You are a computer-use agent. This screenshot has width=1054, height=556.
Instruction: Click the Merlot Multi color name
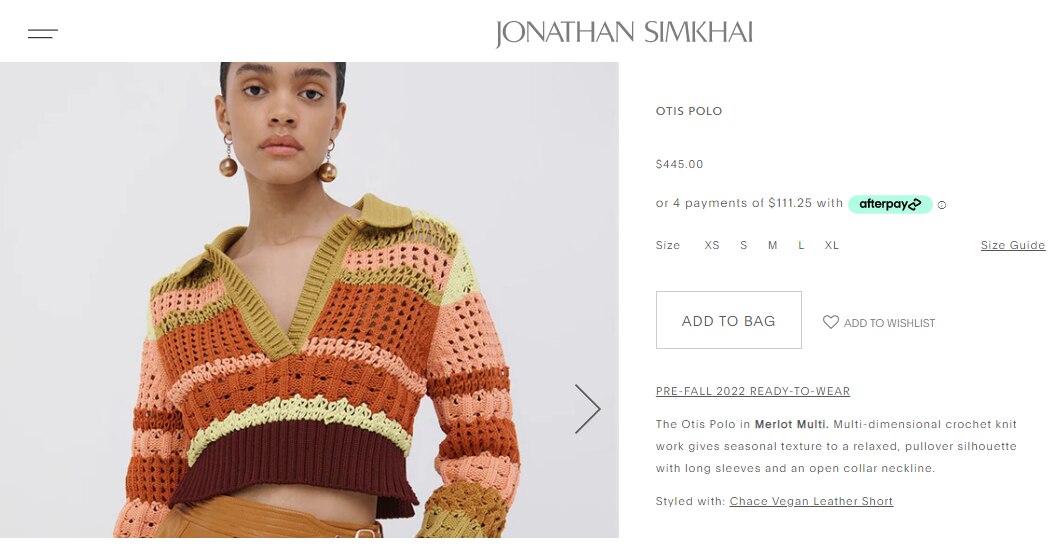point(792,424)
